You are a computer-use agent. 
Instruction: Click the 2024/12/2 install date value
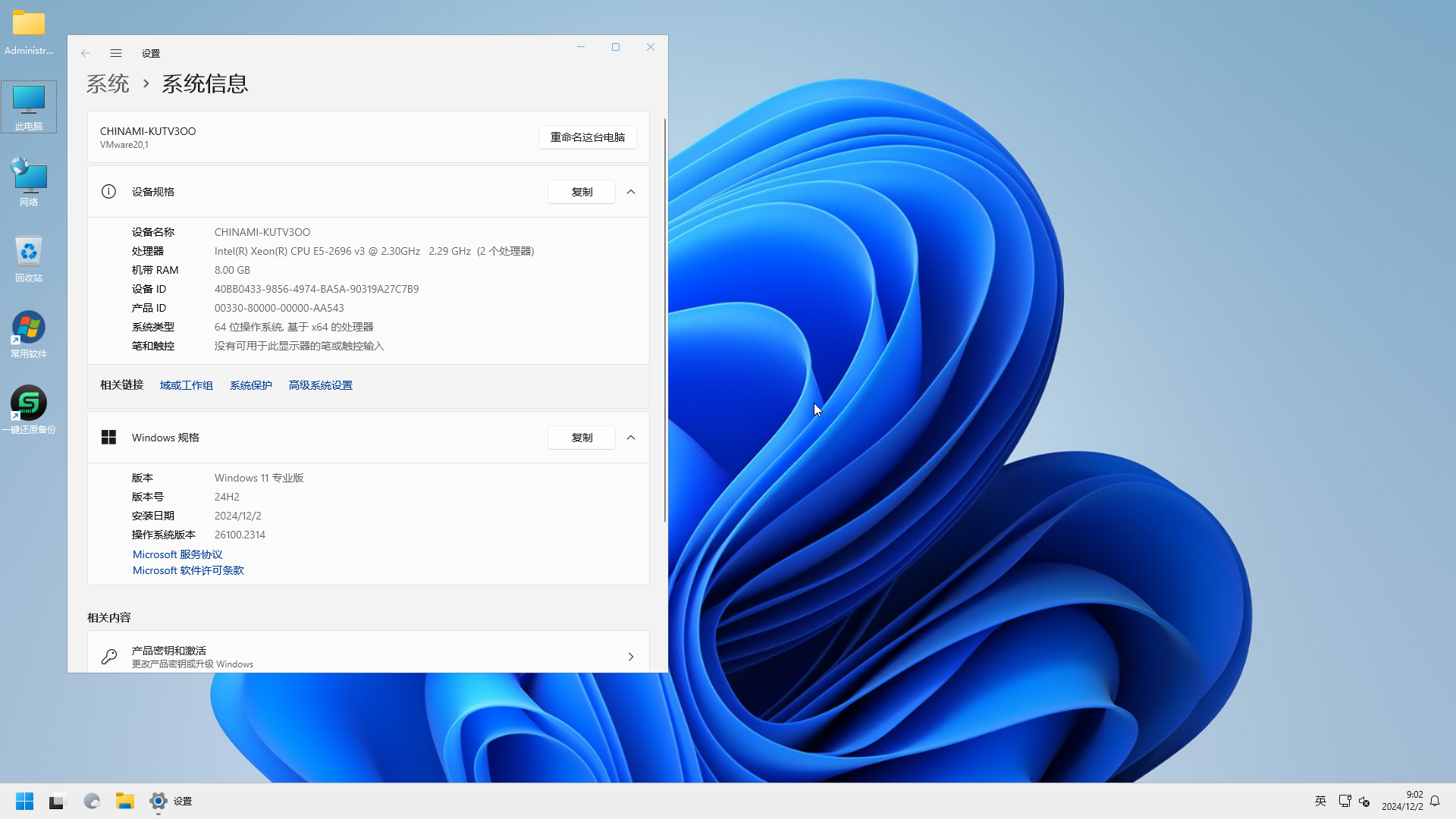(238, 516)
